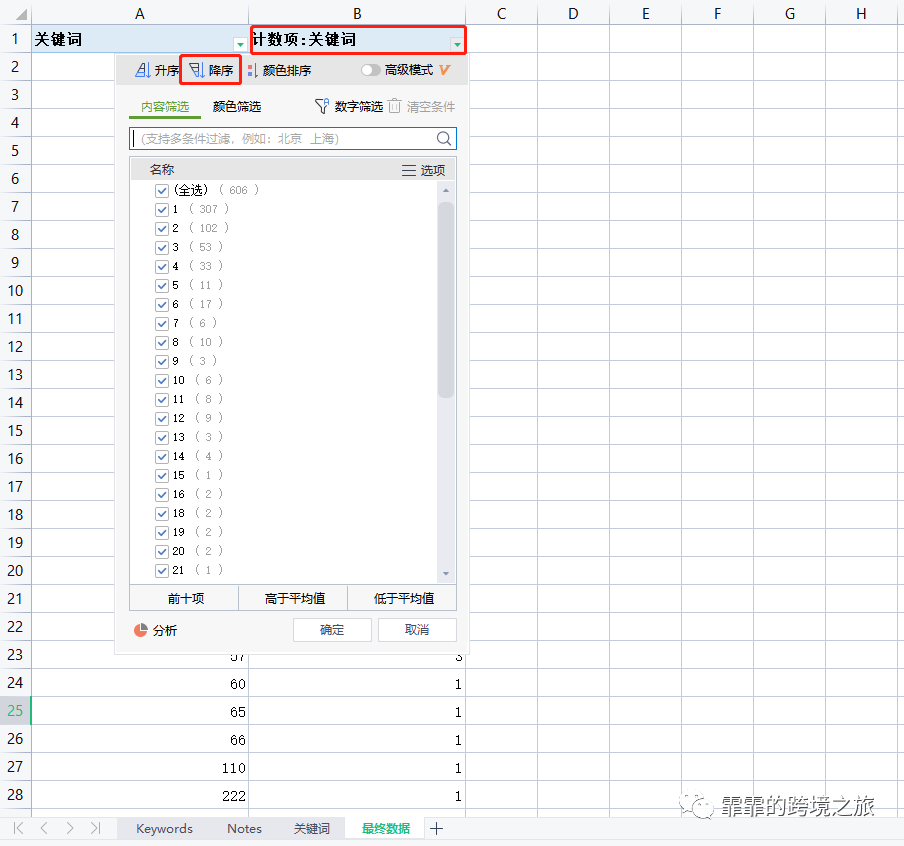Uncheck value 15 (1) checkbox
Image resolution: width=904 pixels, height=846 pixels.
(x=162, y=475)
